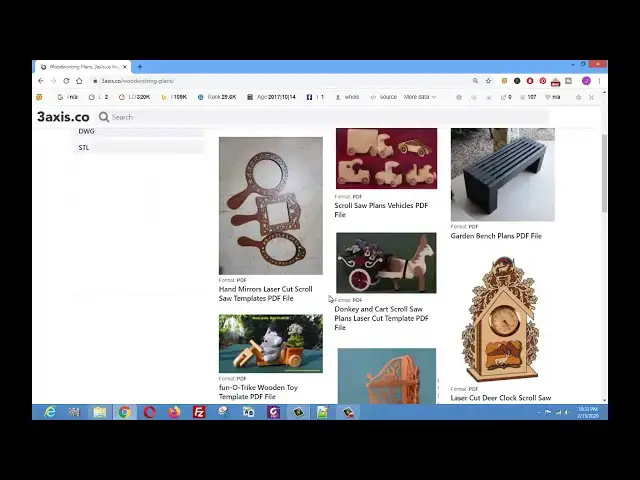640x480 pixels.
Task: Open source in the SEO toolbar
Action: point(384,97)
